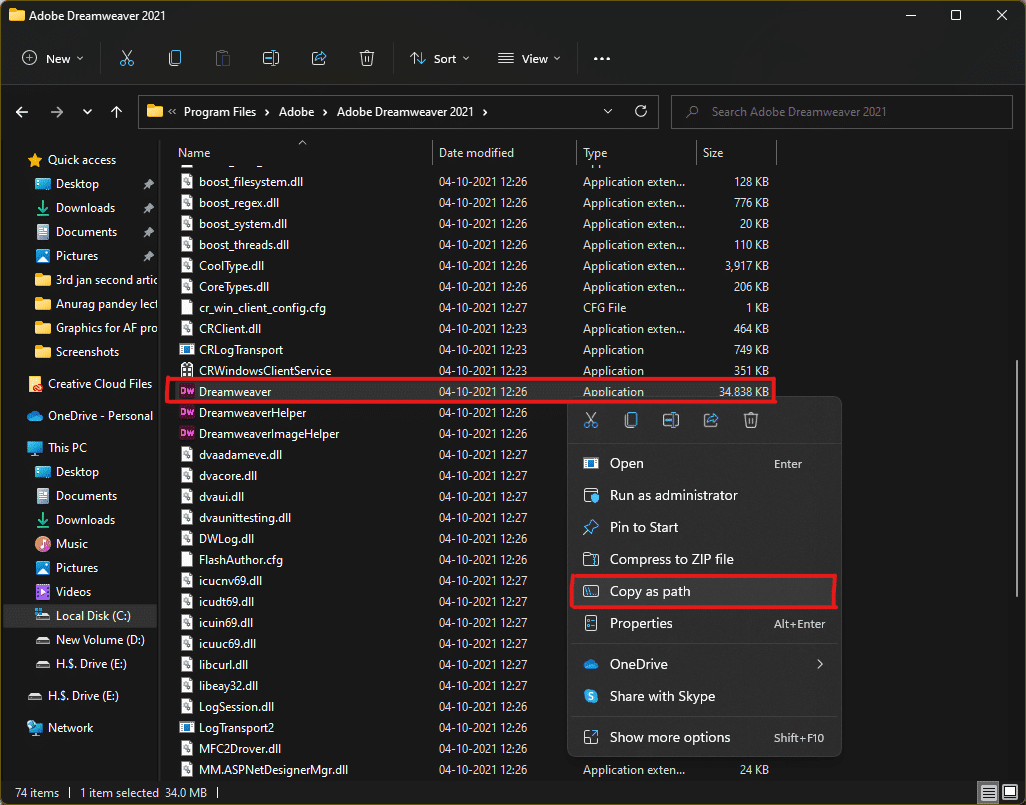Screen dimensions: 1026x805
Task: Click the Copy icon in the context menu
Action: pyautogui.click(x=631, y=421)
